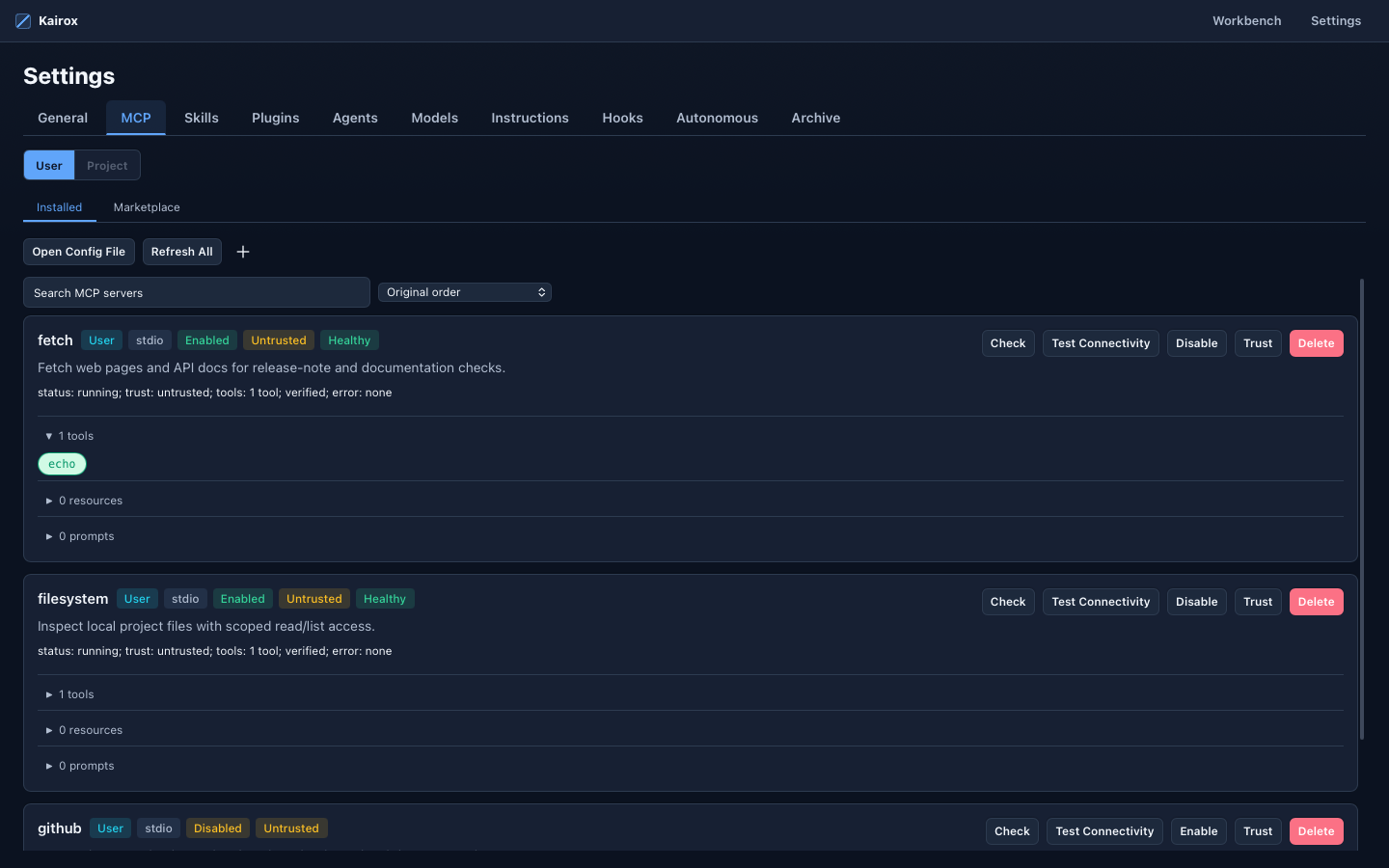Check the fetch server
1389x868 pixels.
pos(1008,343)
